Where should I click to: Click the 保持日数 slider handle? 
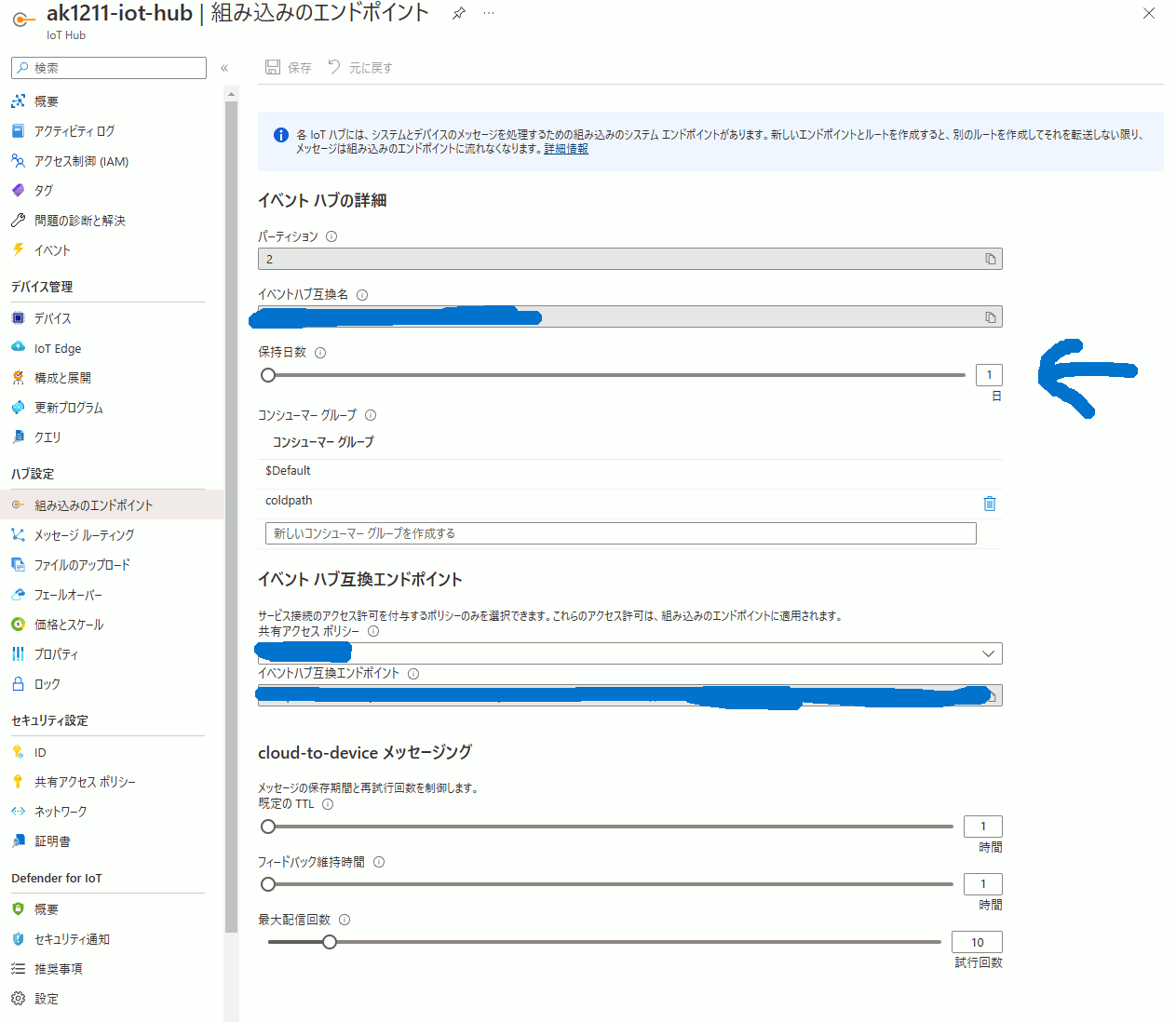click(x=268, y=375)
